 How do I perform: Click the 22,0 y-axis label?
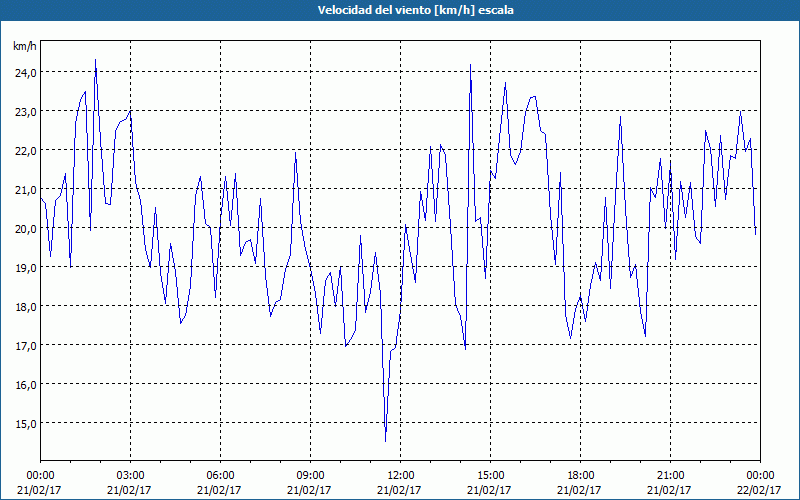pyautogui.click(x=25, y=151)
